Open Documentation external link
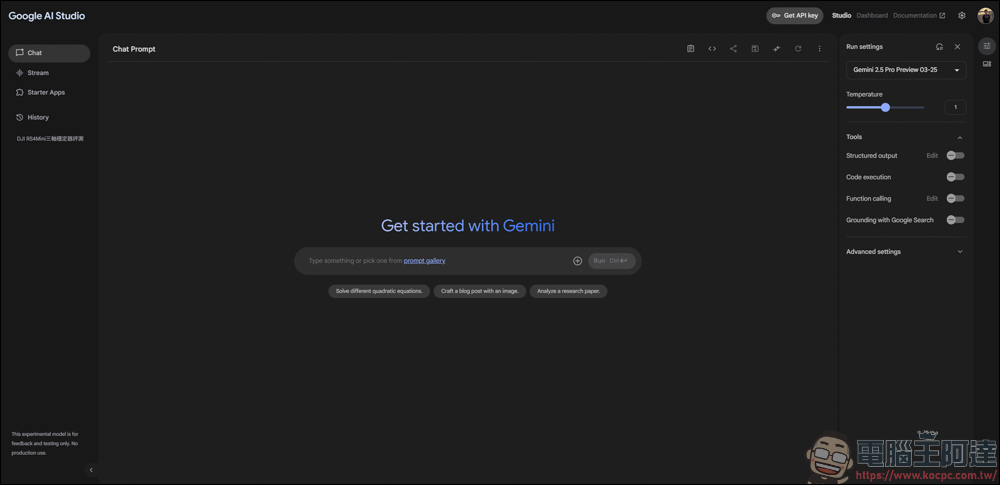 [x=919, y=15]
